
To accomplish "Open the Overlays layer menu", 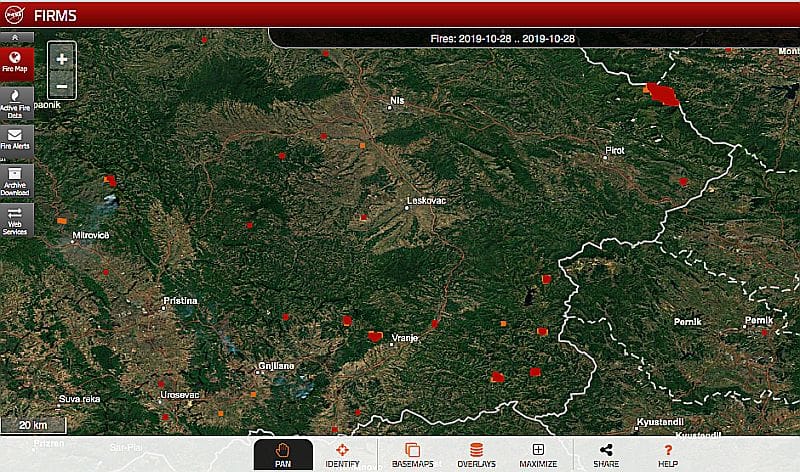I will 476,455.
